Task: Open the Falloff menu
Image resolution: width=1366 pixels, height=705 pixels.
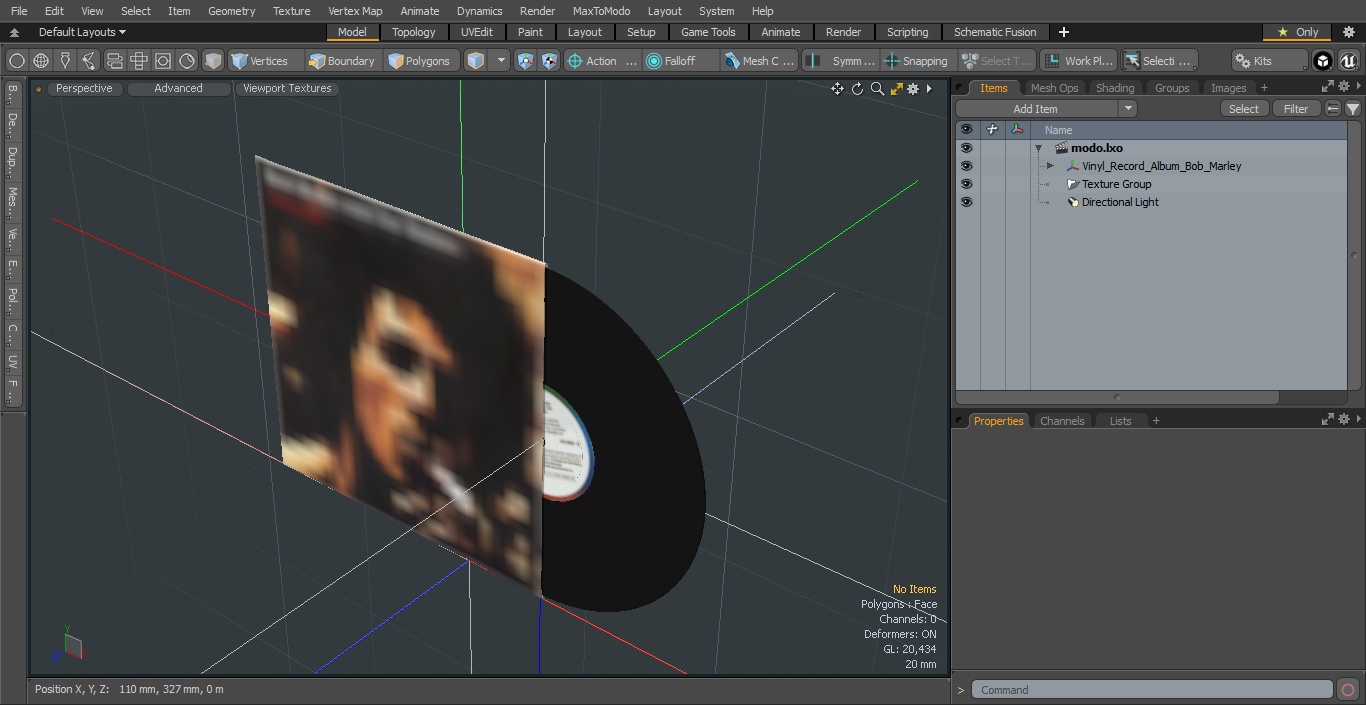Action: point(681,61)
